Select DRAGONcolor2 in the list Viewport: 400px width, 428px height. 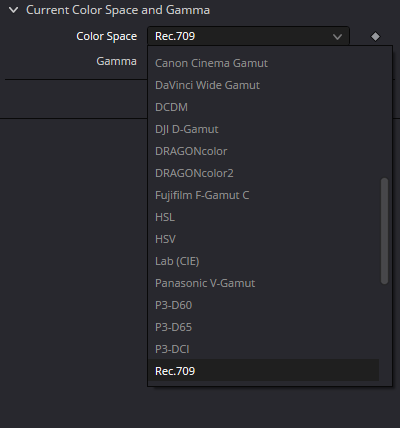click(x=263, y=173)
